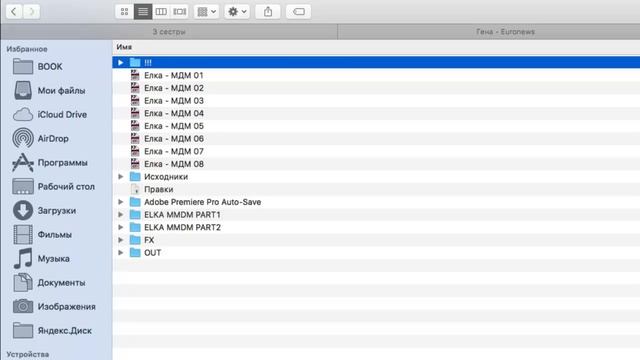Click the 'OUT' folder icon

click(x=135, y=253)
